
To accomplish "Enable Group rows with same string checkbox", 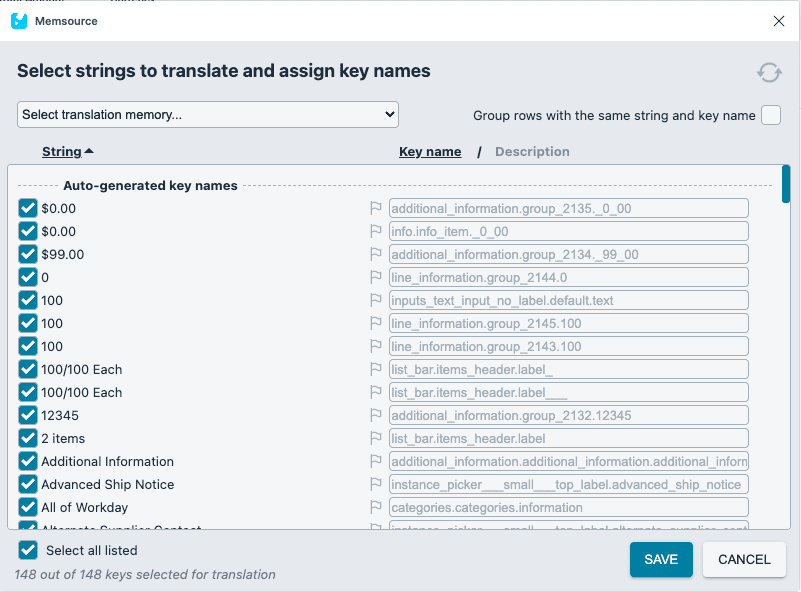I will point(770,115).
